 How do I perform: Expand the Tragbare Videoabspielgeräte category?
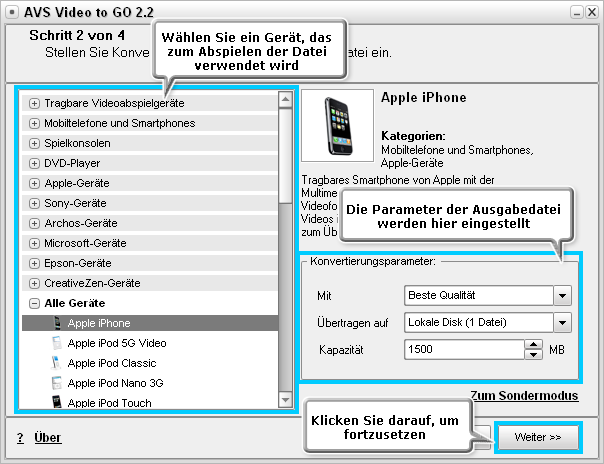pyautogui.click(x=34, y=103)
